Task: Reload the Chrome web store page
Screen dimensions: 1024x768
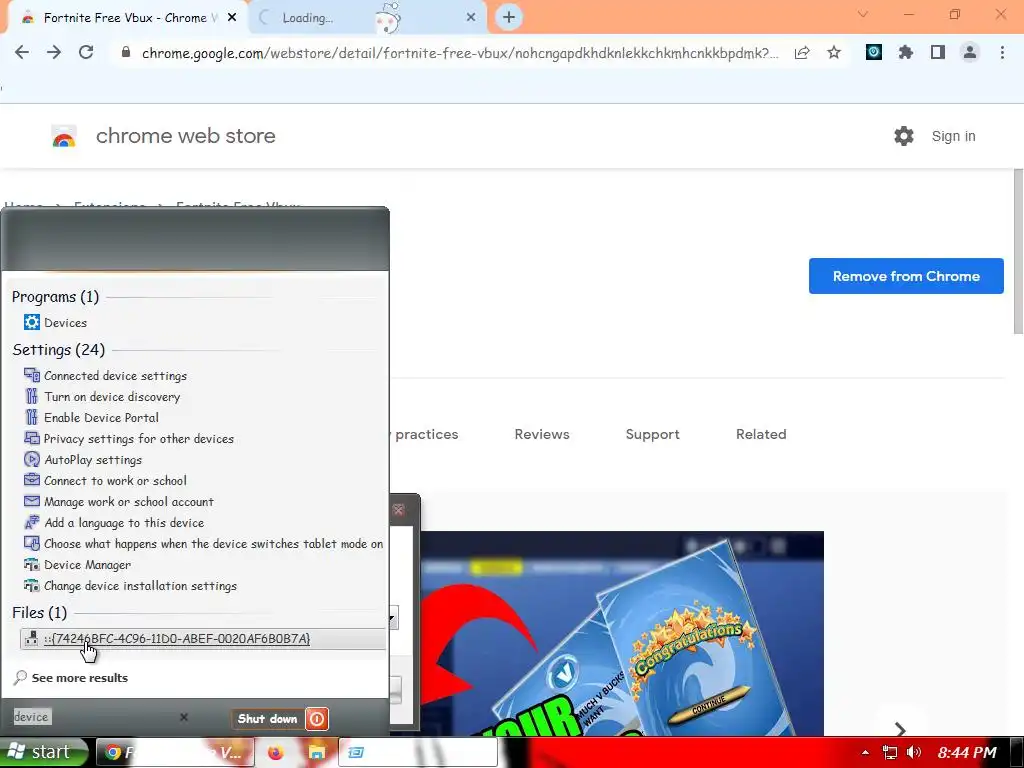Action: pos(86,52)
